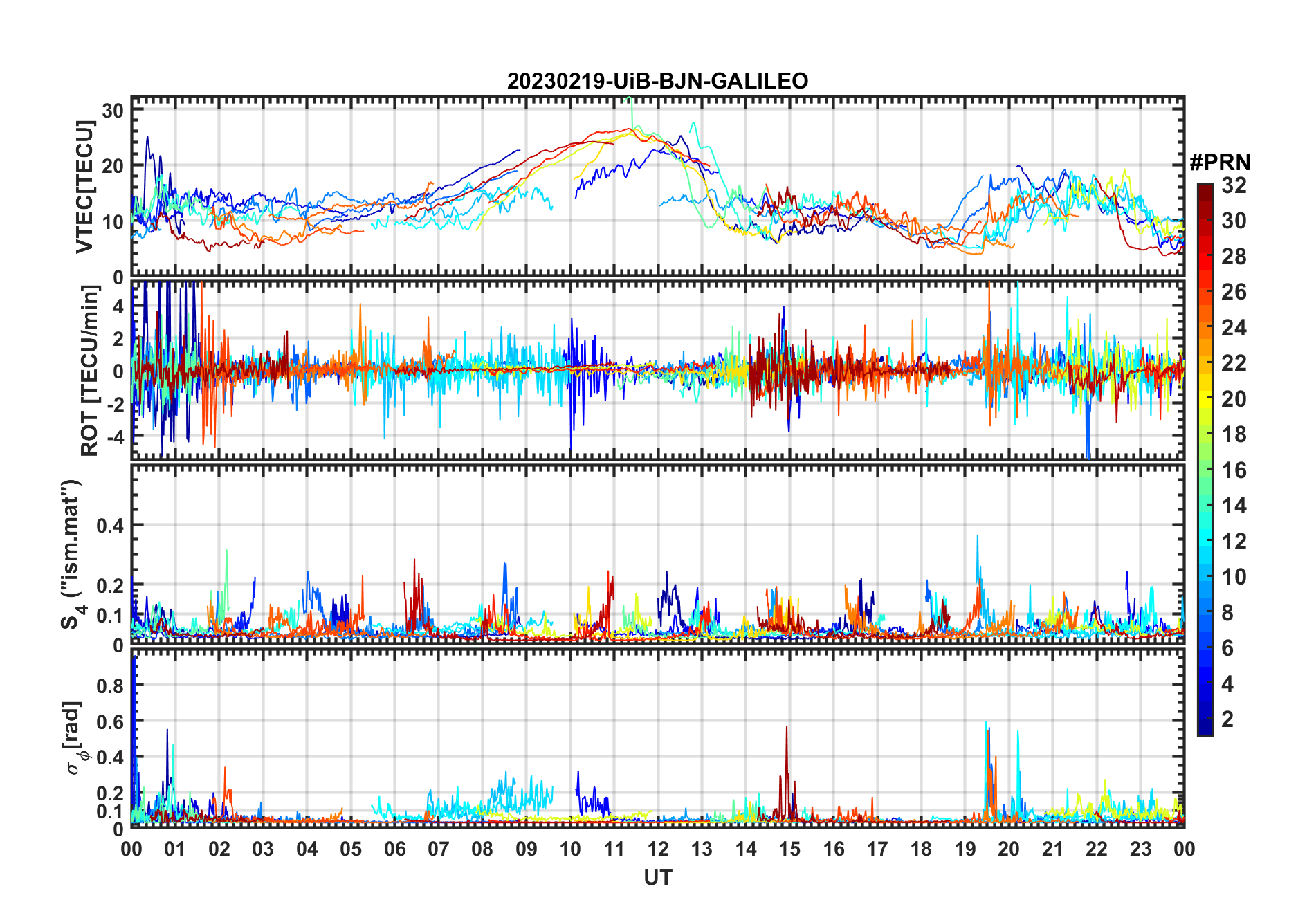Pick the yellow colorbar region near 20

tap(1205, 399)
